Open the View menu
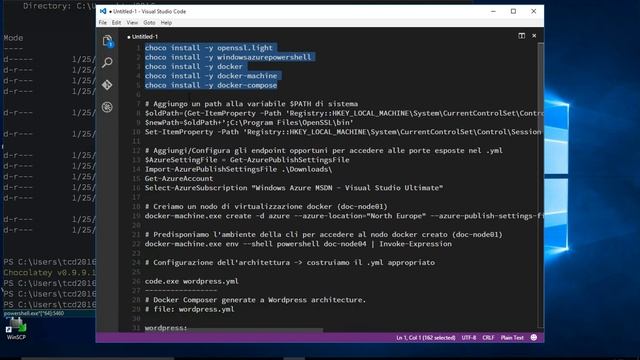The image size is (640, 360). click(x=132, y=23)
